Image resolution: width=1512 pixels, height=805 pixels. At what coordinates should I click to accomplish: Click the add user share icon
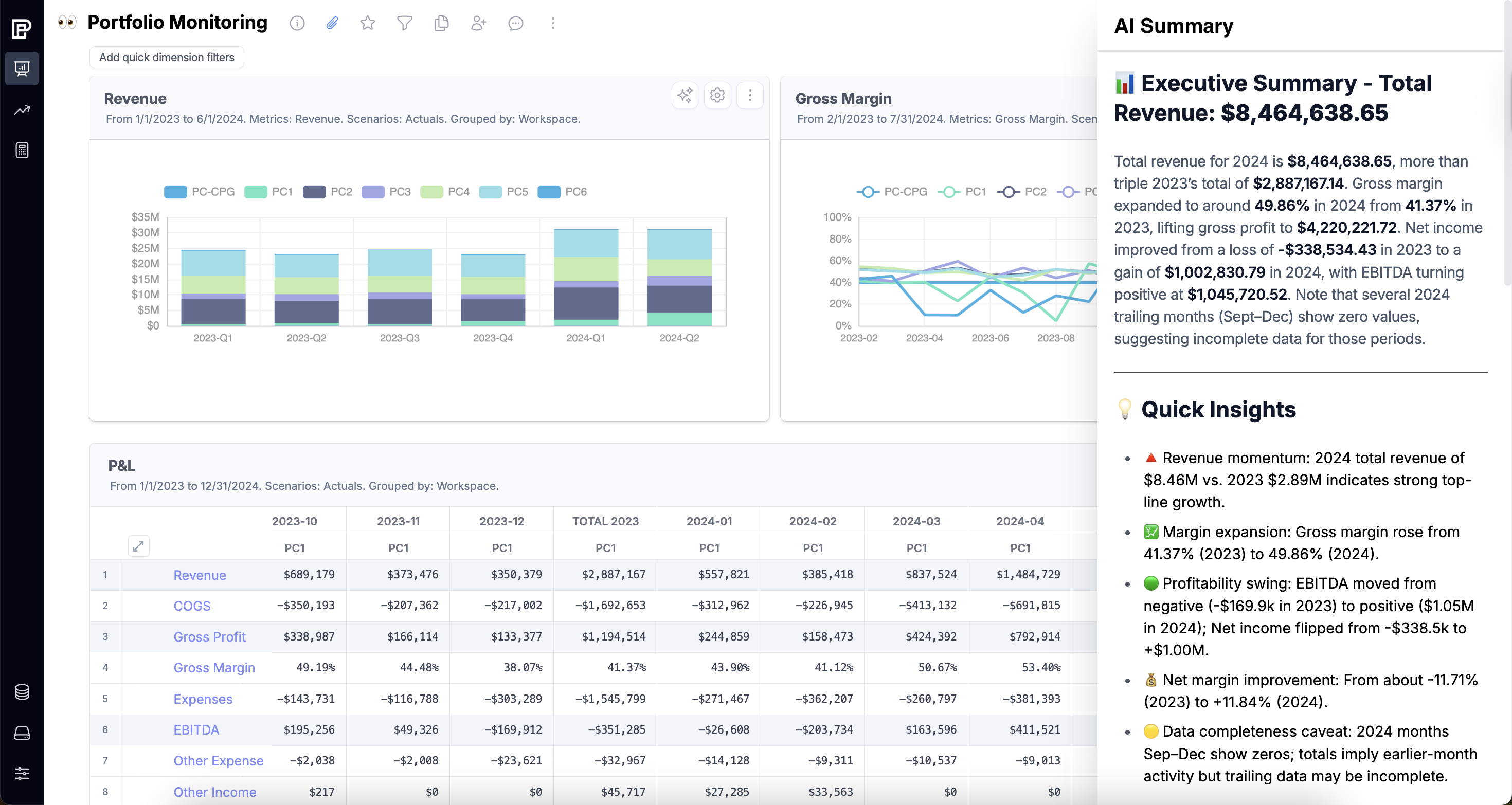tap(478, 24)
